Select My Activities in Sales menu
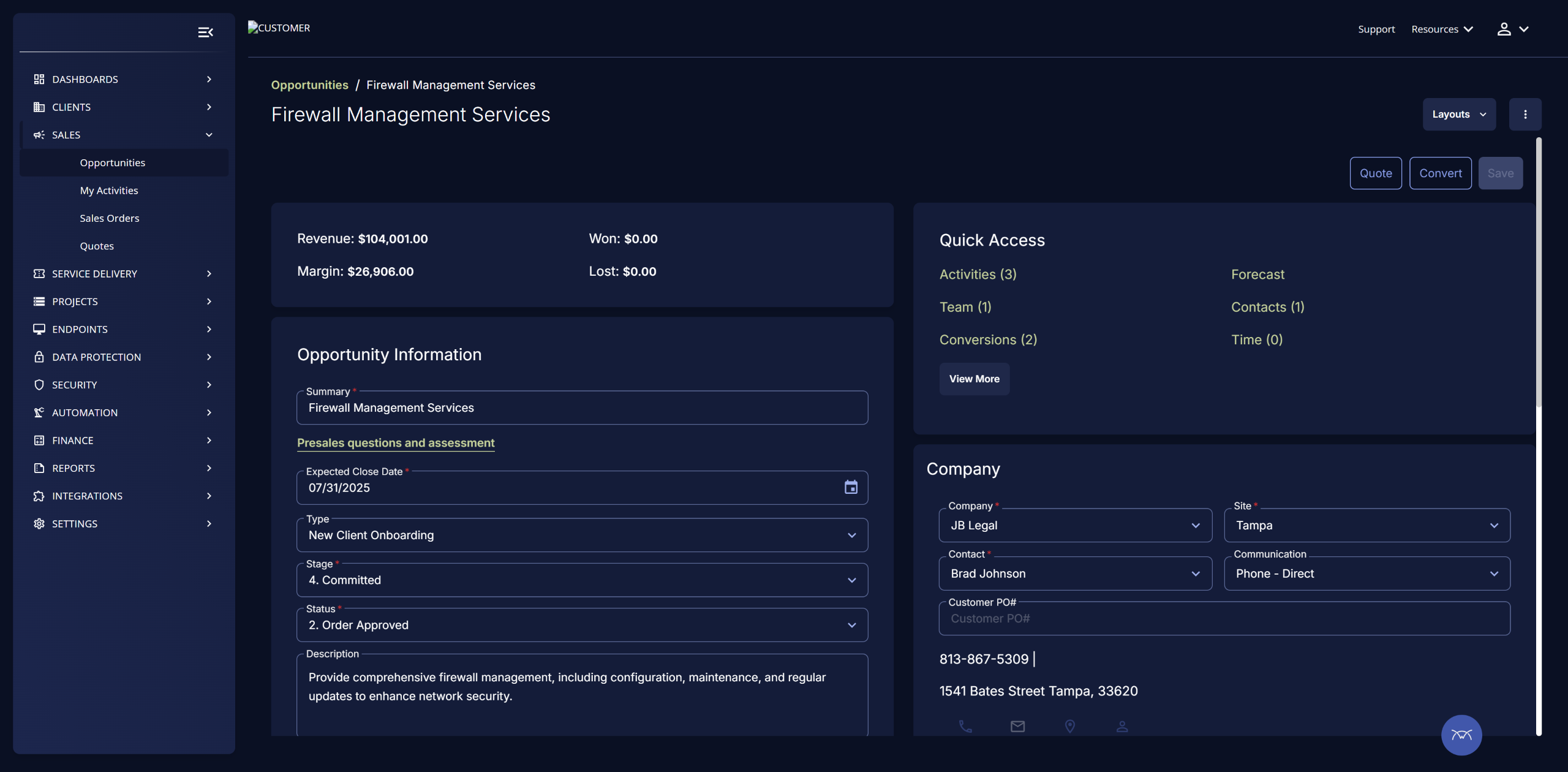 109,191
